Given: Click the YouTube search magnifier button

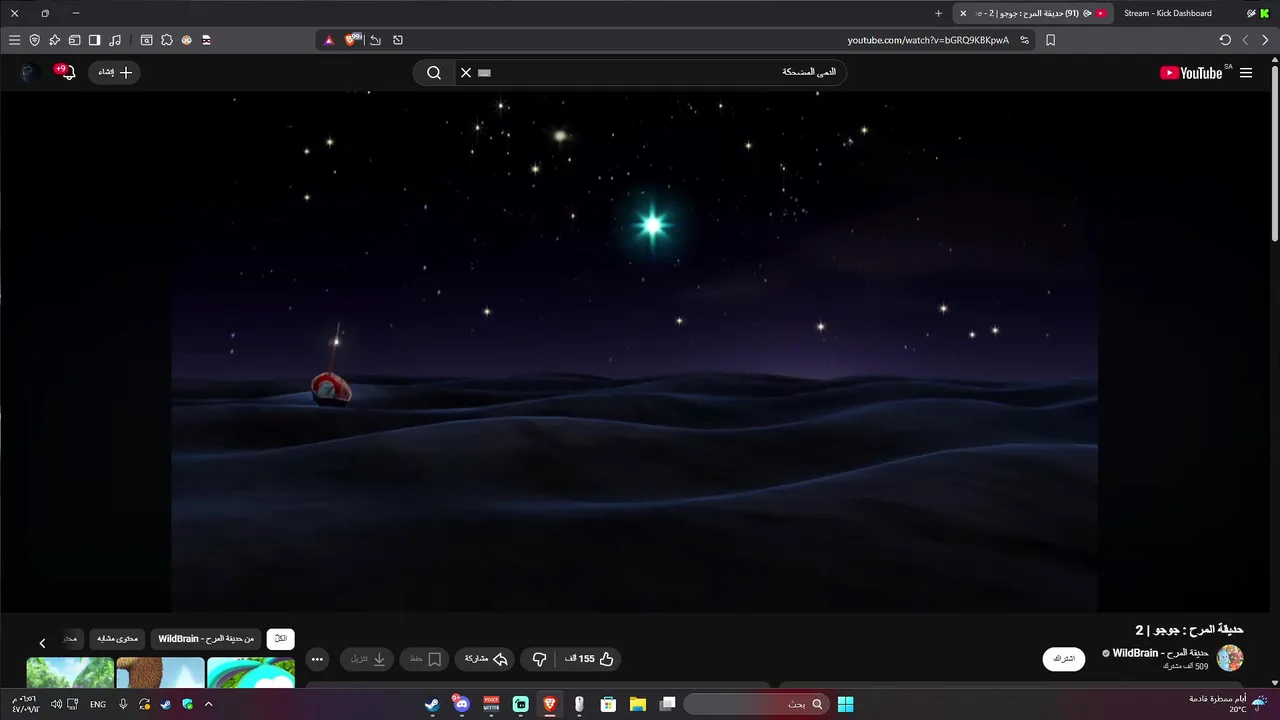Looking at the screenshot, I should click(434, 72).
